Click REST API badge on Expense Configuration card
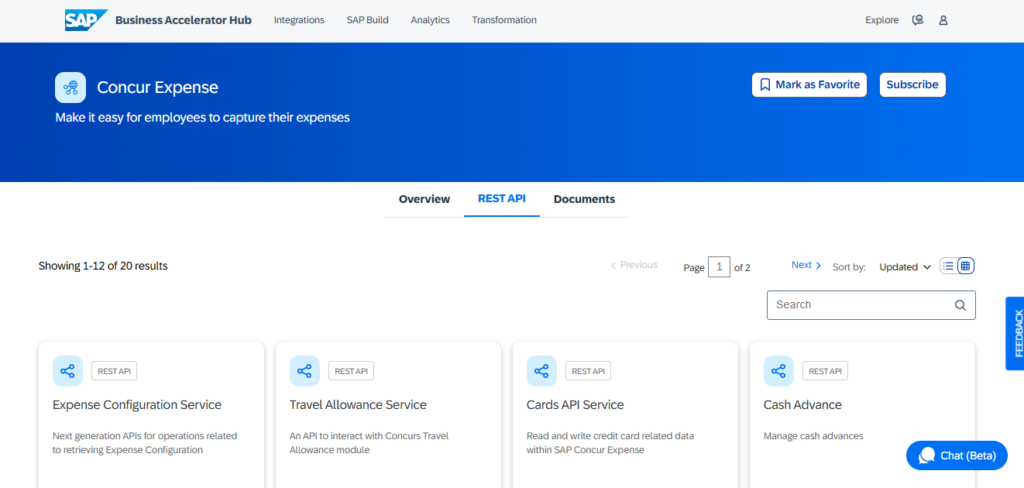 click(114, 371)
